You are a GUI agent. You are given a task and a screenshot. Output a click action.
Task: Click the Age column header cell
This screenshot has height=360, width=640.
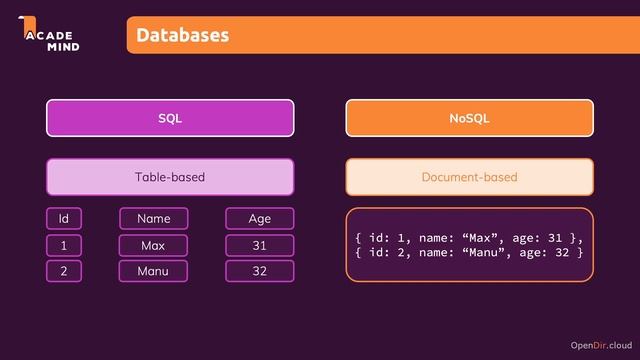(260, 219)
